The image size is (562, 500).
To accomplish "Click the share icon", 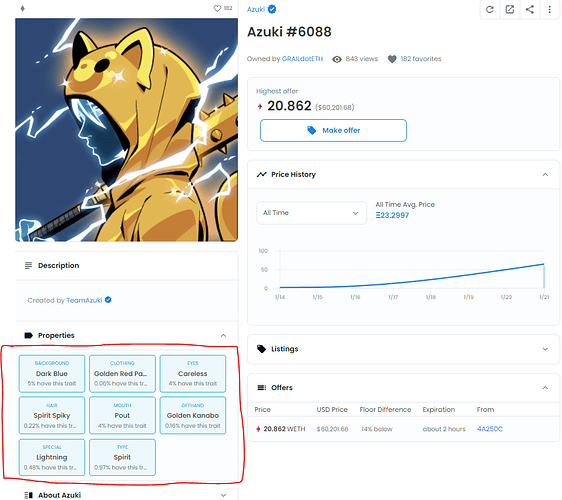I will [530, 10].
